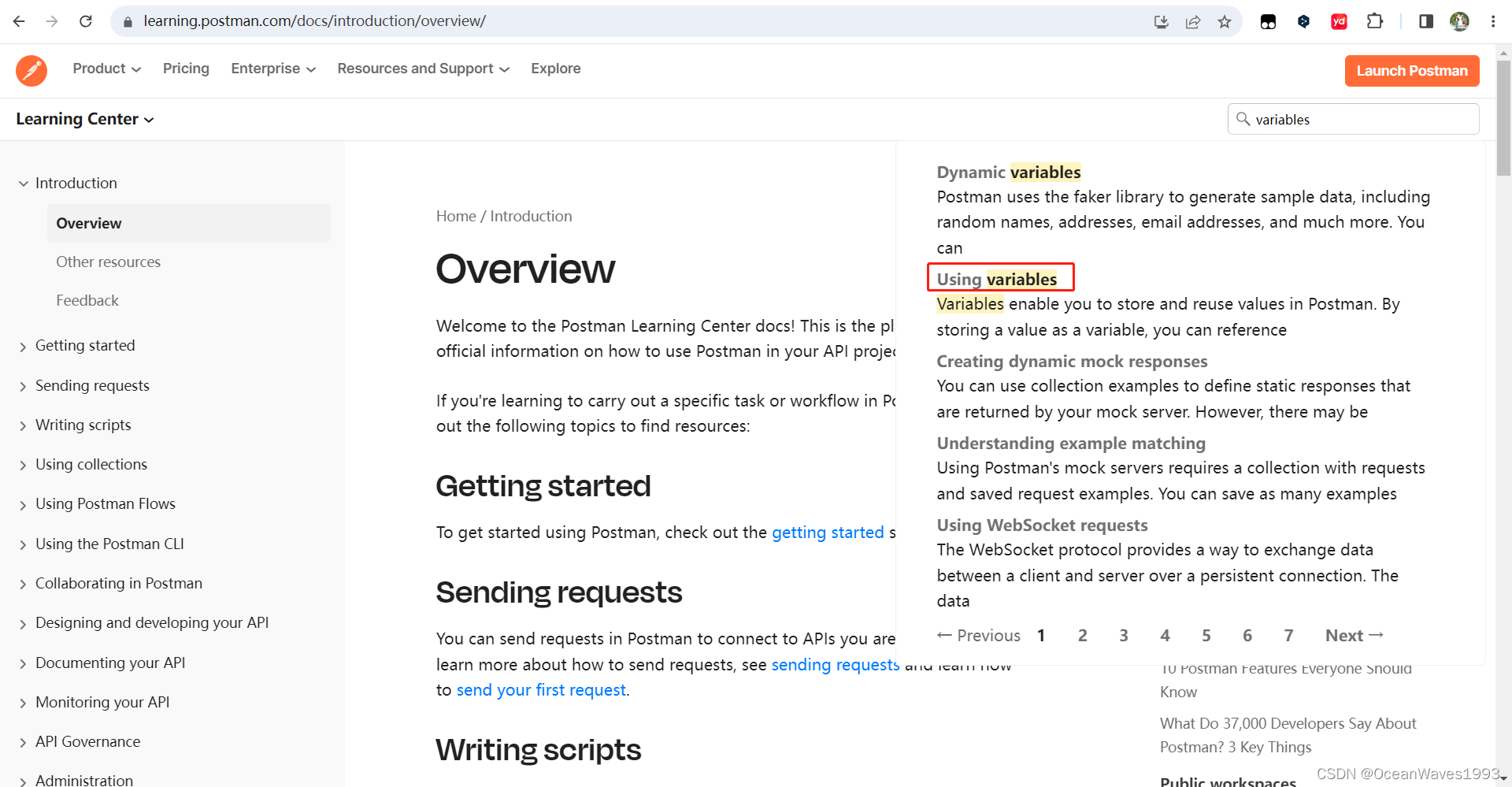The image size is (1512, 787).
Task: Click Previous in search pagination
Action: tap(979, 636)
